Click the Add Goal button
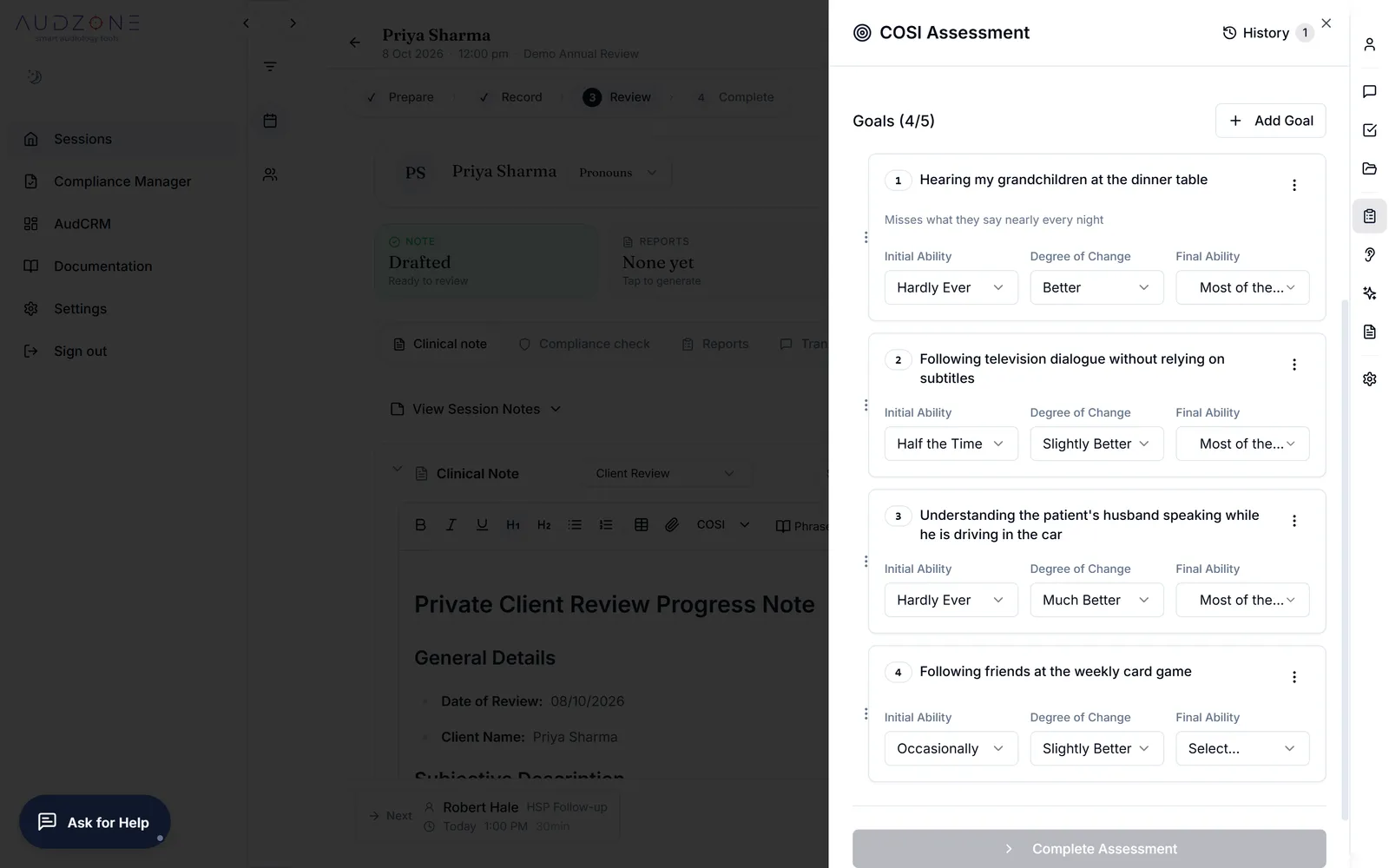1389x868 pixels. tap(1270, 121)
